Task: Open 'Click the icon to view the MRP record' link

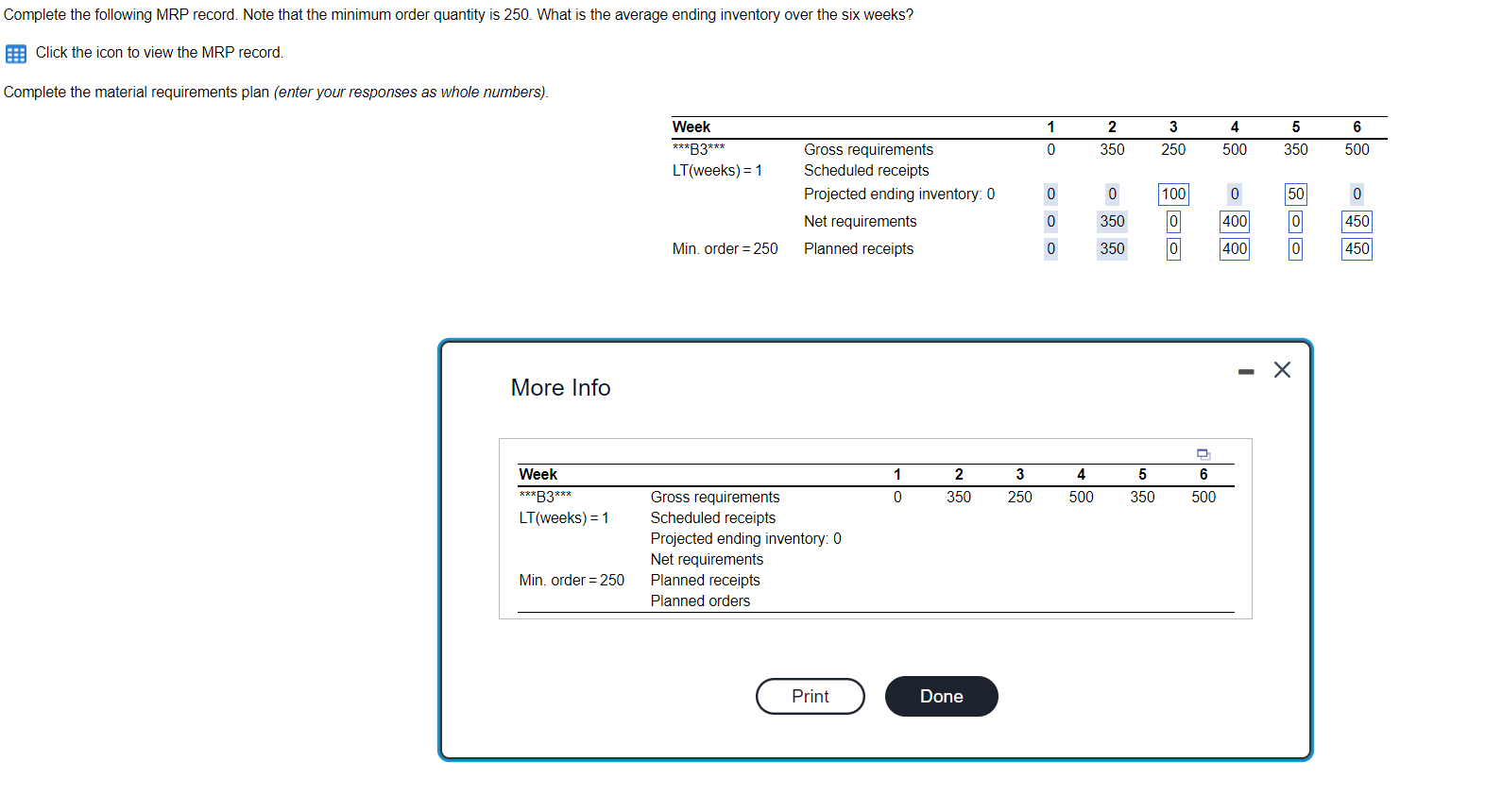Action: 160,53
